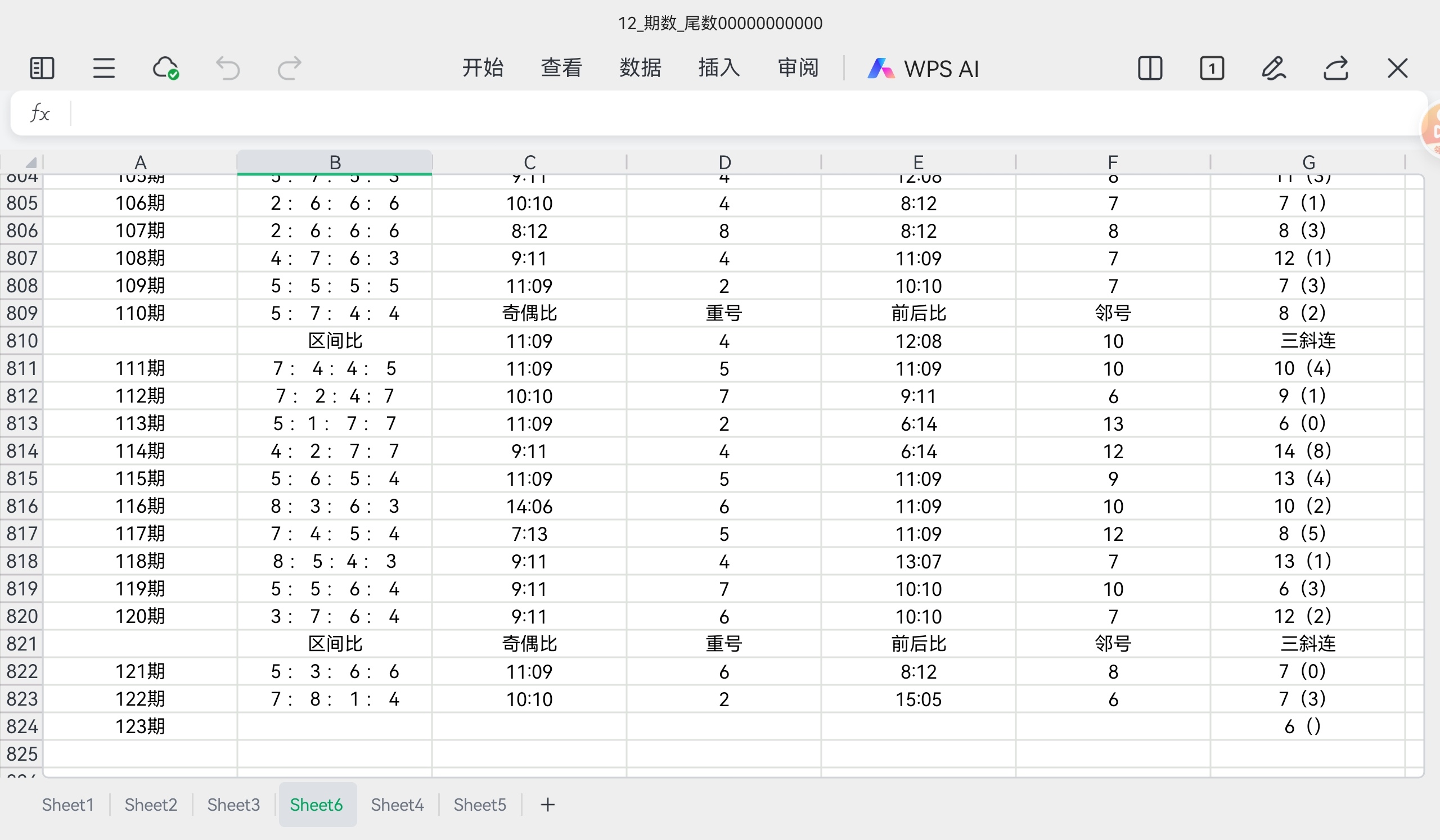Open the WPS AI assistant
Viewport: 1440px width, 840px height.
(x=924, y=69)
